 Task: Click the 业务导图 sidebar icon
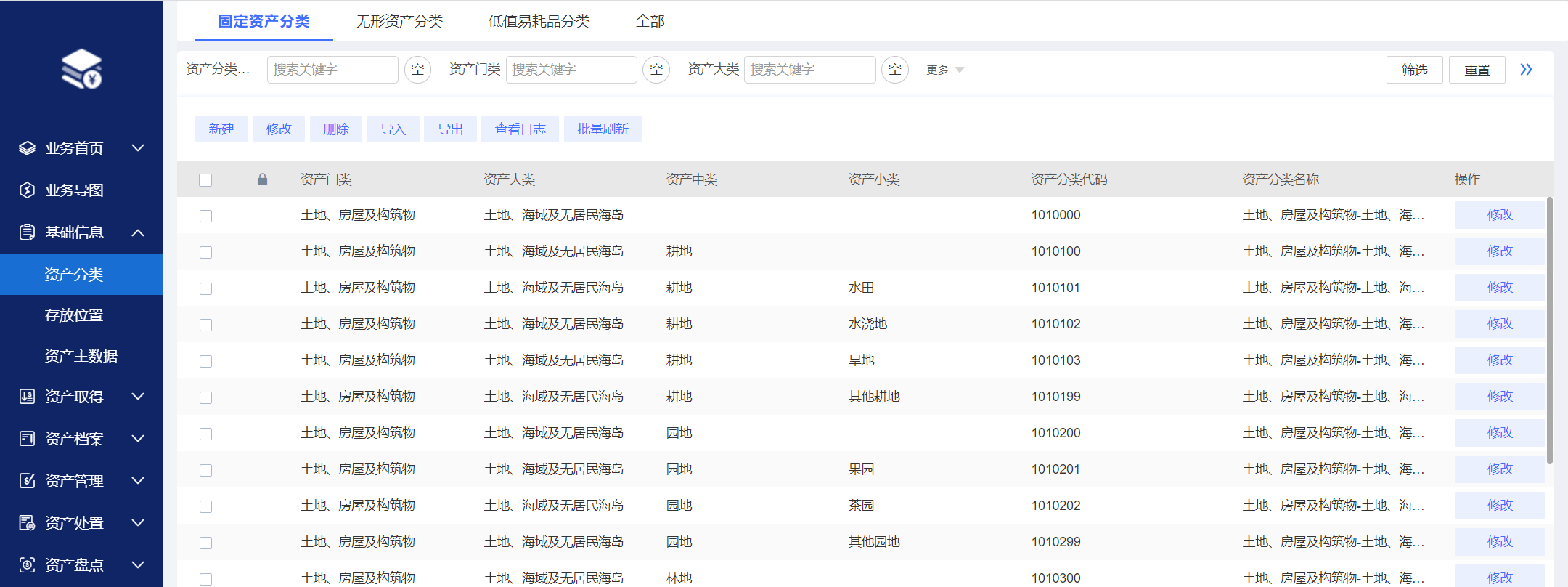(x=27, y=190)
